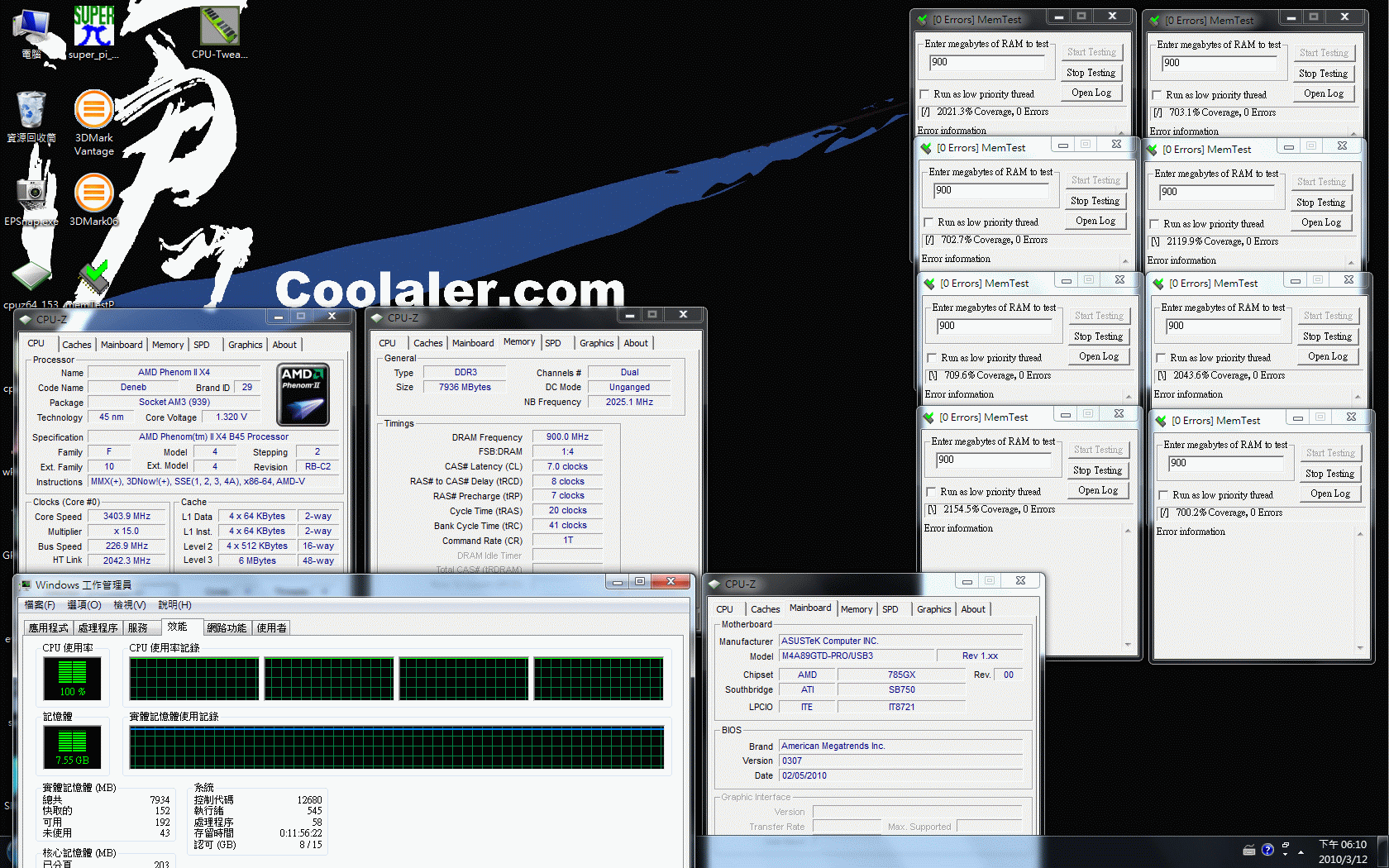The image size is (1389, 868).
Task: Open the 說明(H) menu in Task Manager
Action: 174,605
